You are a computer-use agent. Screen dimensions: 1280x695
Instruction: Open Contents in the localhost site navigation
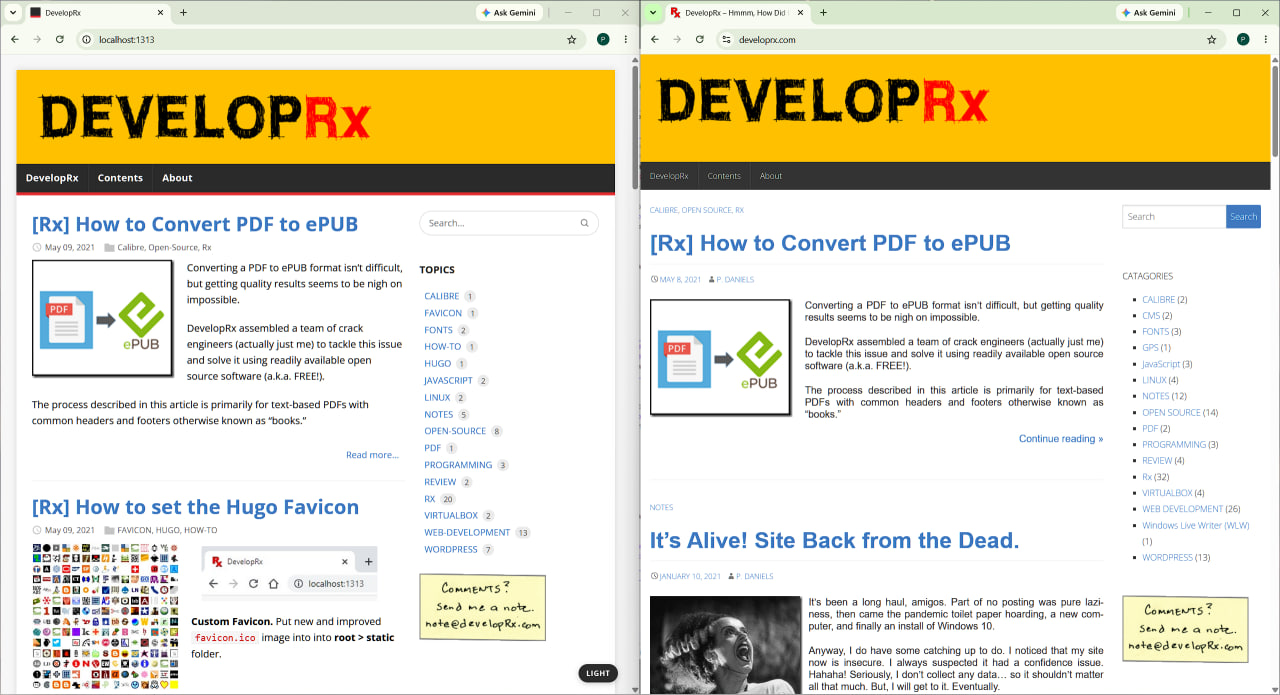[120, 178]
